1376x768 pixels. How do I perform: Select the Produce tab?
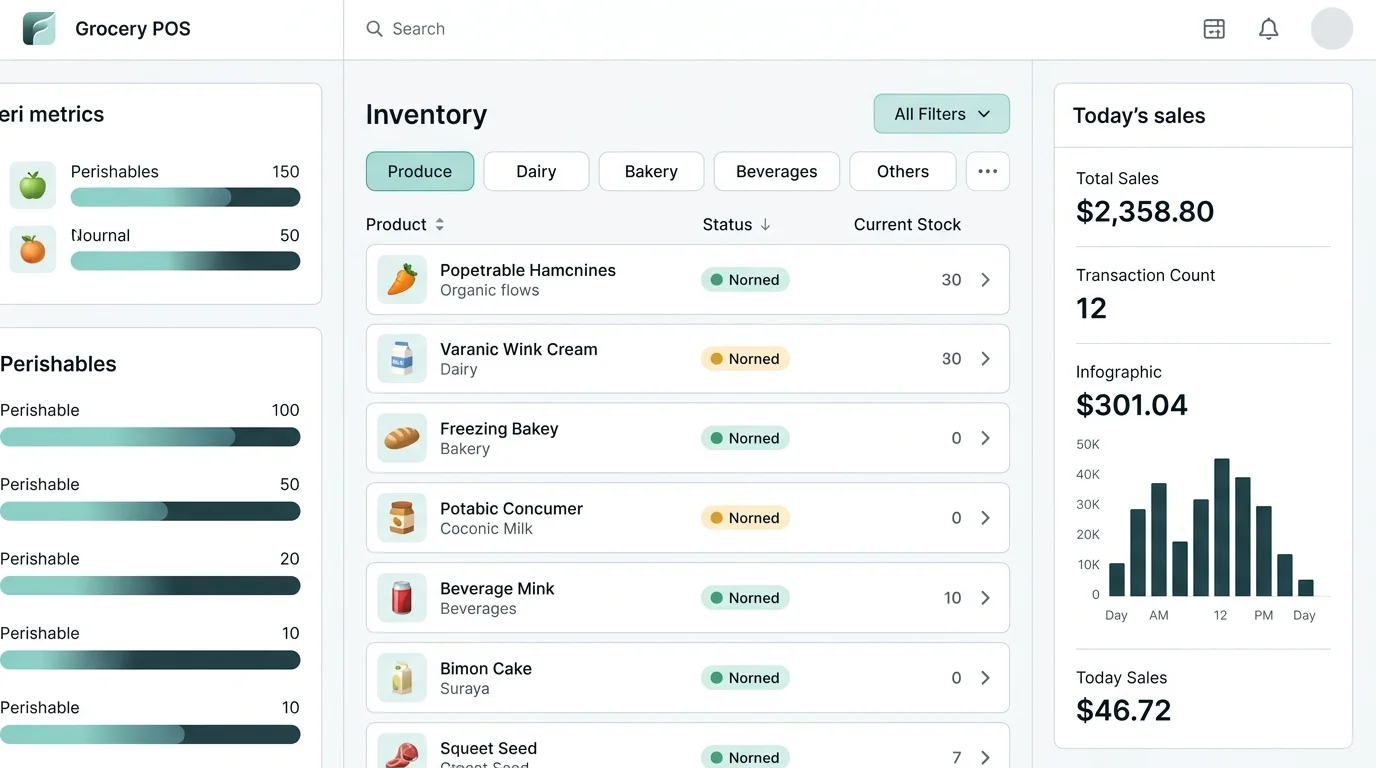[x=420, y=171]
